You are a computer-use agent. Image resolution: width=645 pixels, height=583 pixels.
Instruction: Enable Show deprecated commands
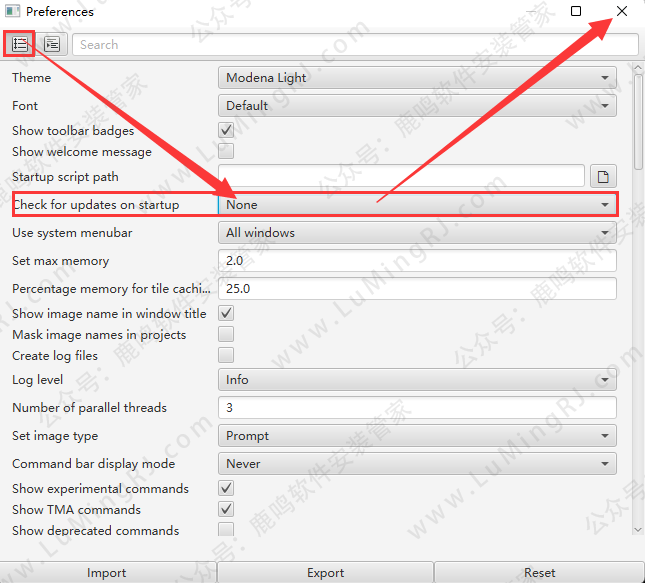point(226,530)
